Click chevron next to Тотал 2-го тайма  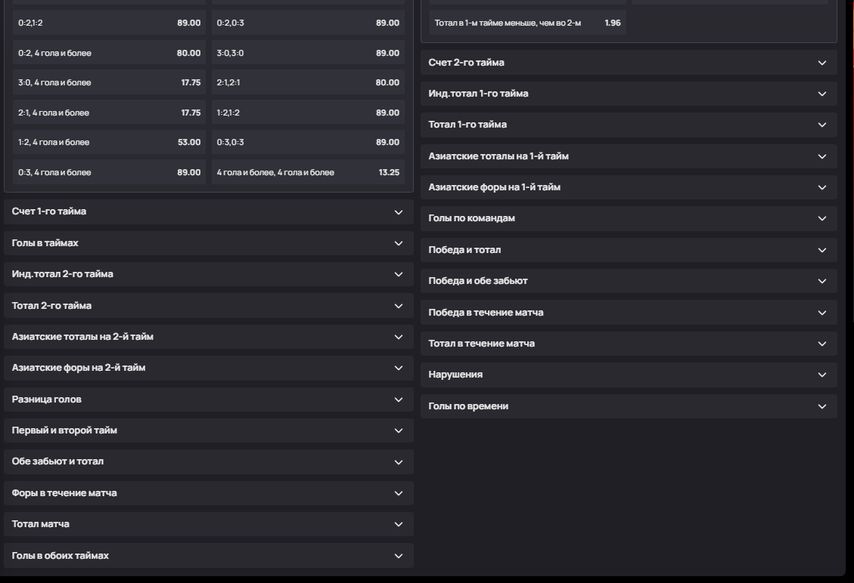tap(399, 306)
